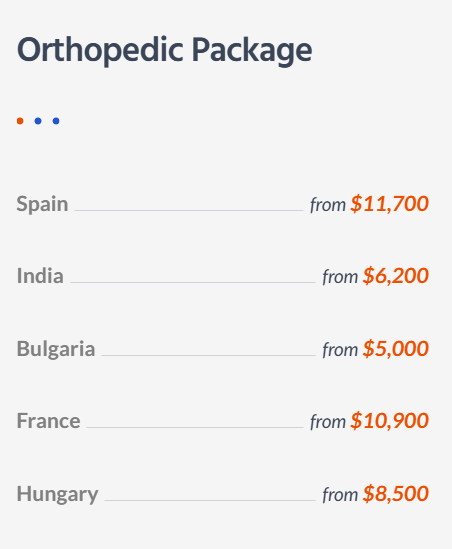Click the $10,900 France price

pyautogui.click(x=389, y=421)
